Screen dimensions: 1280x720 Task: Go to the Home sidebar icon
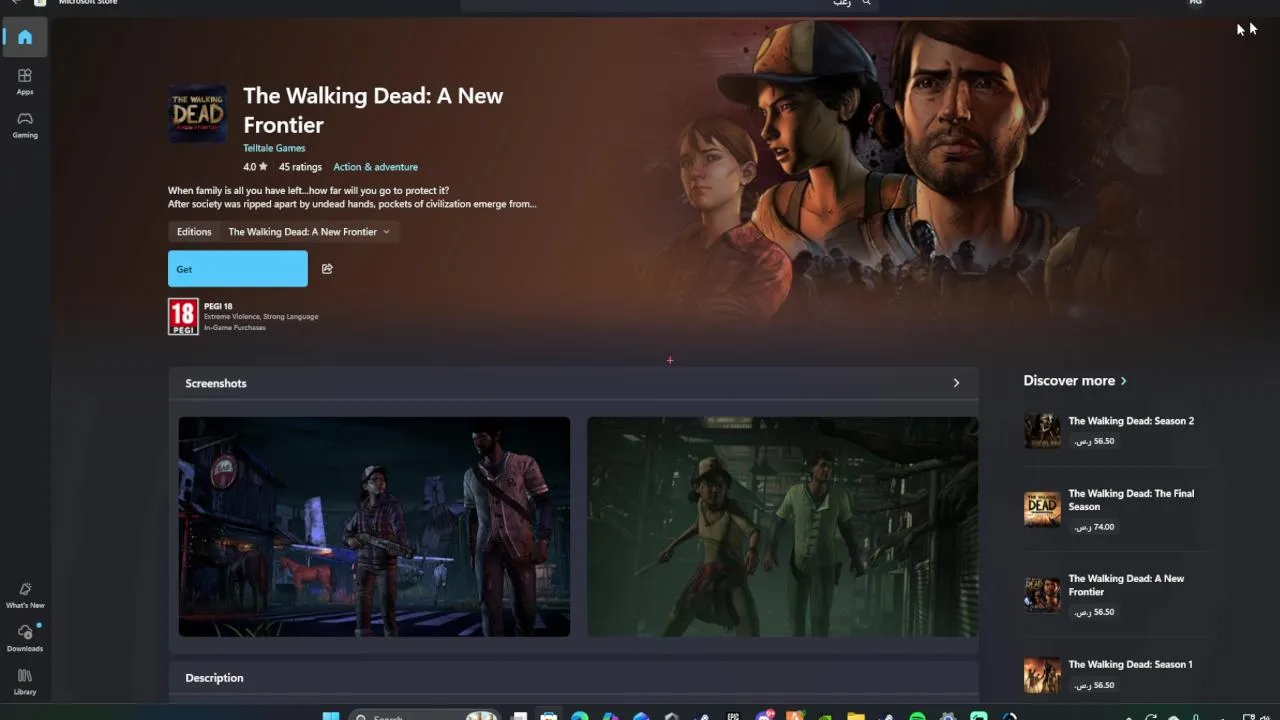coord(25,37)
